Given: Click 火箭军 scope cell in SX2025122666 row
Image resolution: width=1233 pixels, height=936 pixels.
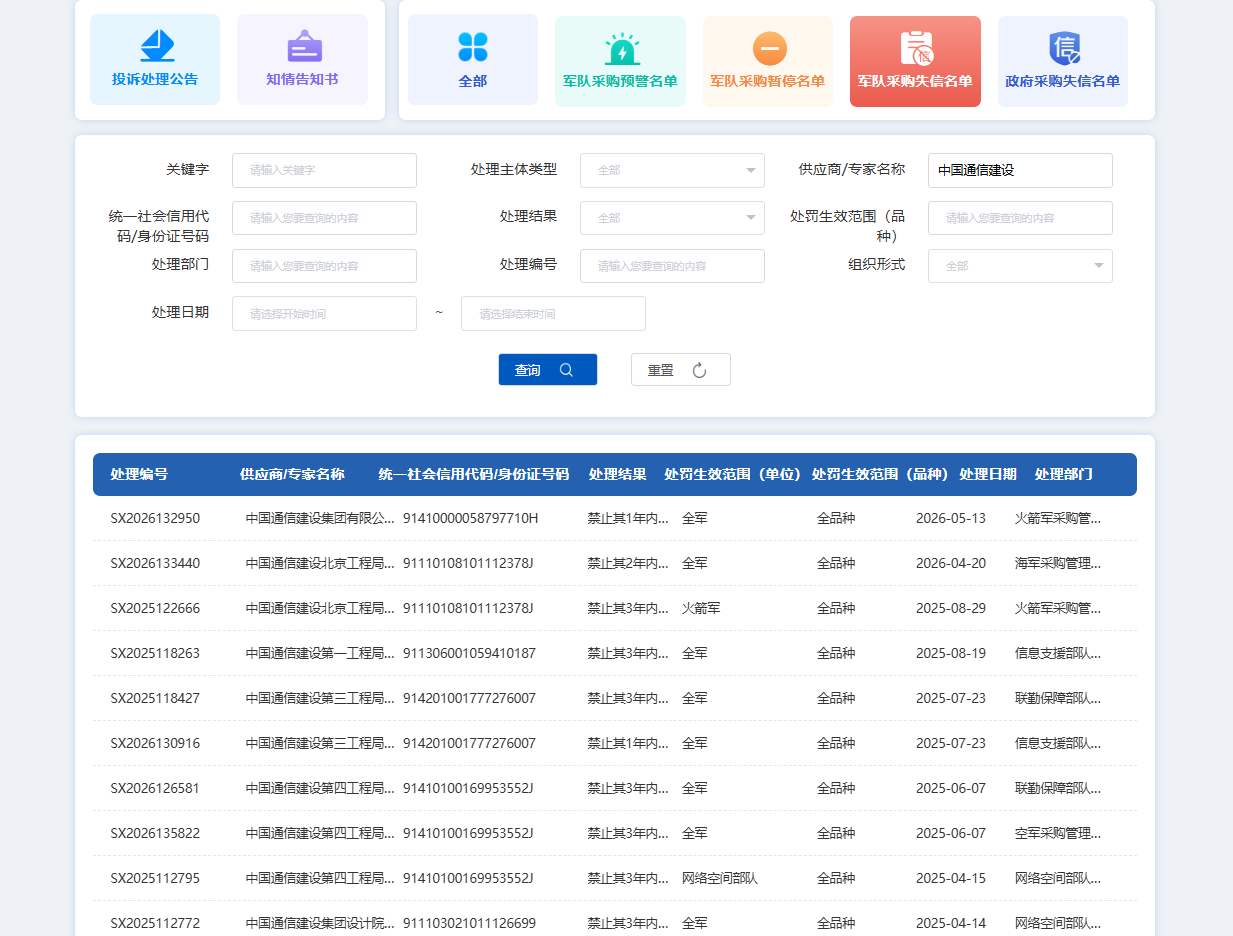Looking at the screenshot, I should (x=701, y=608).
